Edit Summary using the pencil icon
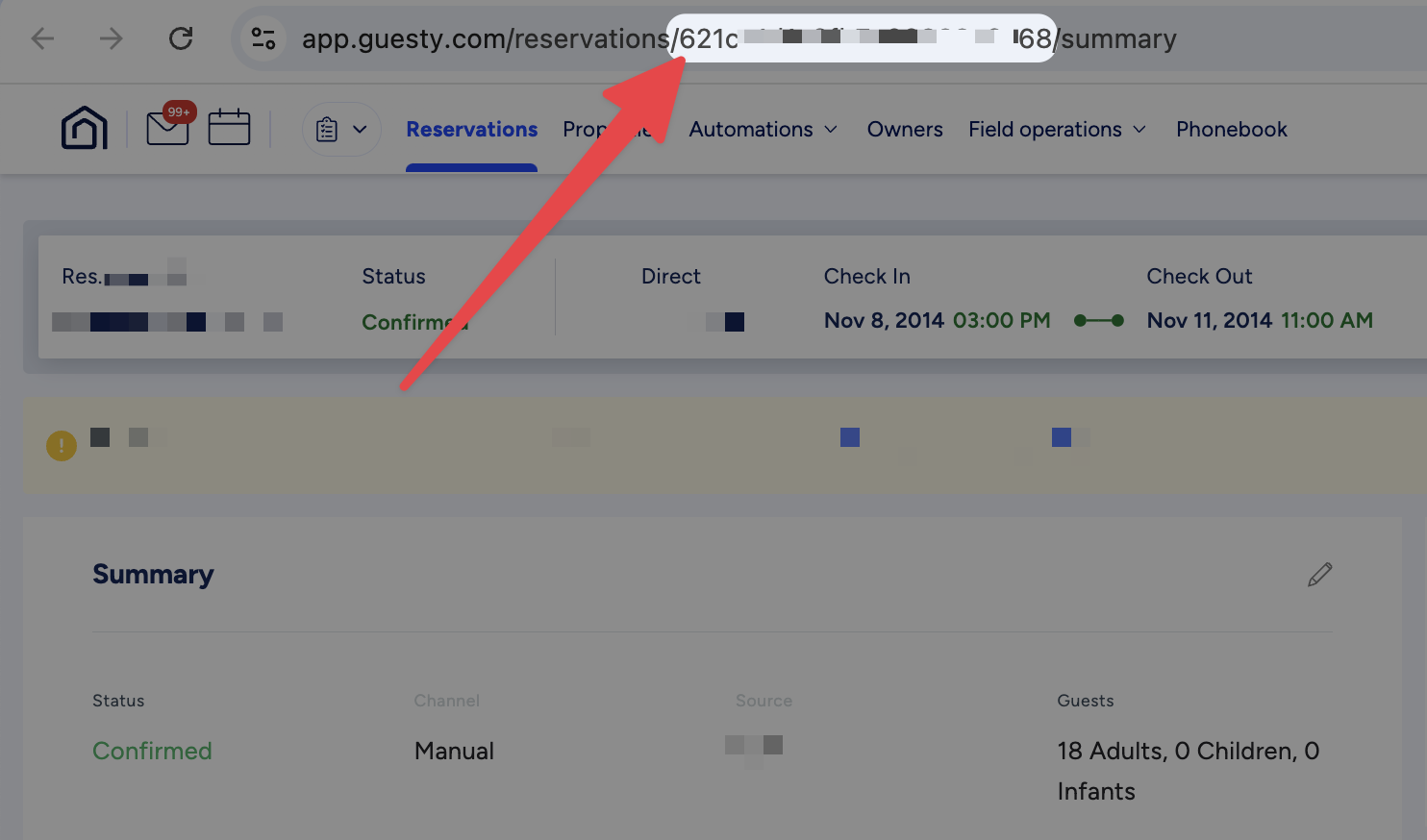 1319,575
